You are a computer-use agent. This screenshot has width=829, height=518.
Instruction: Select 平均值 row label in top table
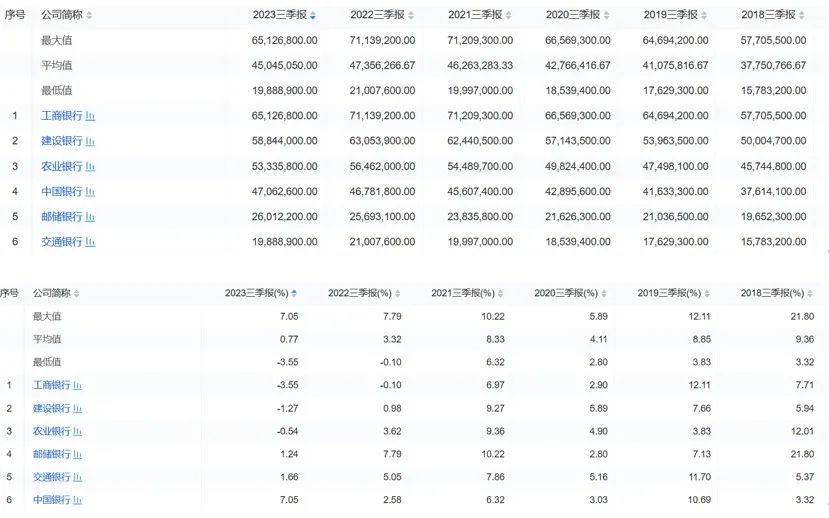point(57,66)
